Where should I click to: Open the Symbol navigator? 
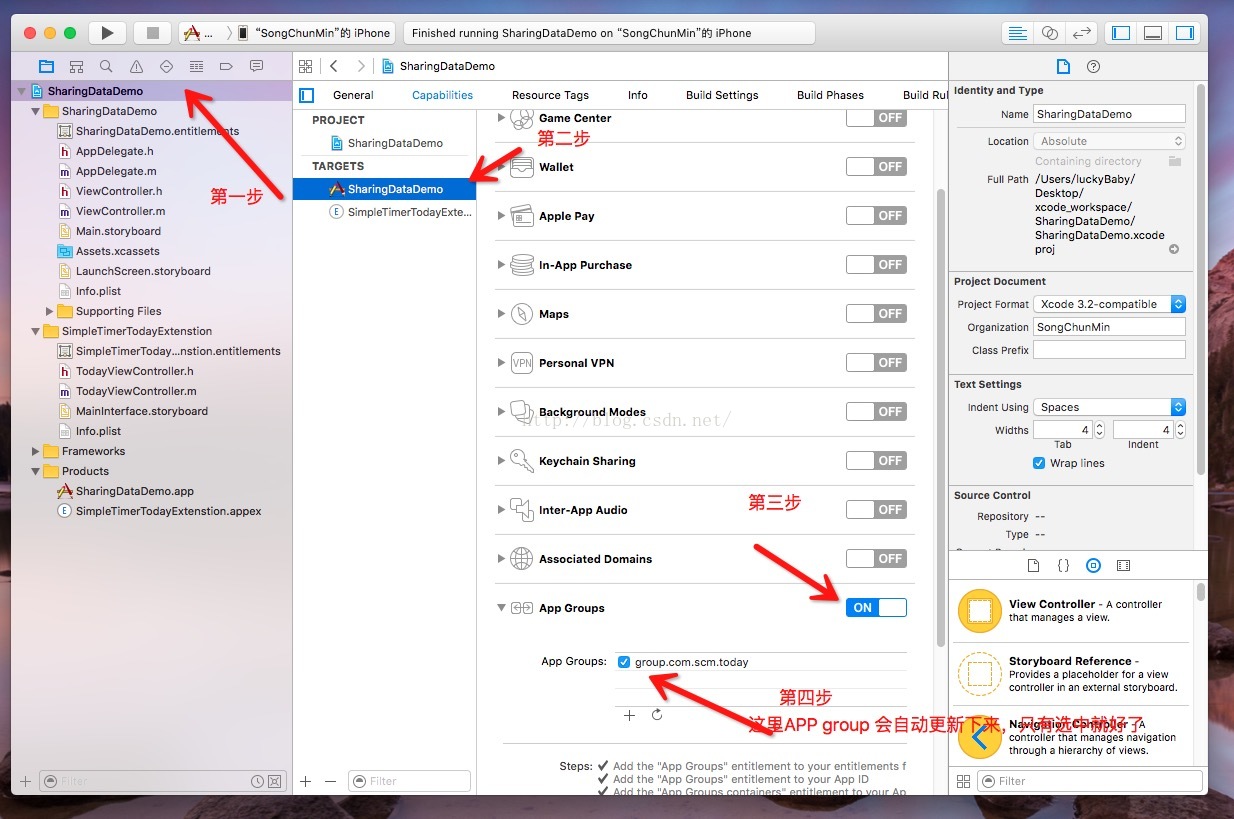pos(76,66)
